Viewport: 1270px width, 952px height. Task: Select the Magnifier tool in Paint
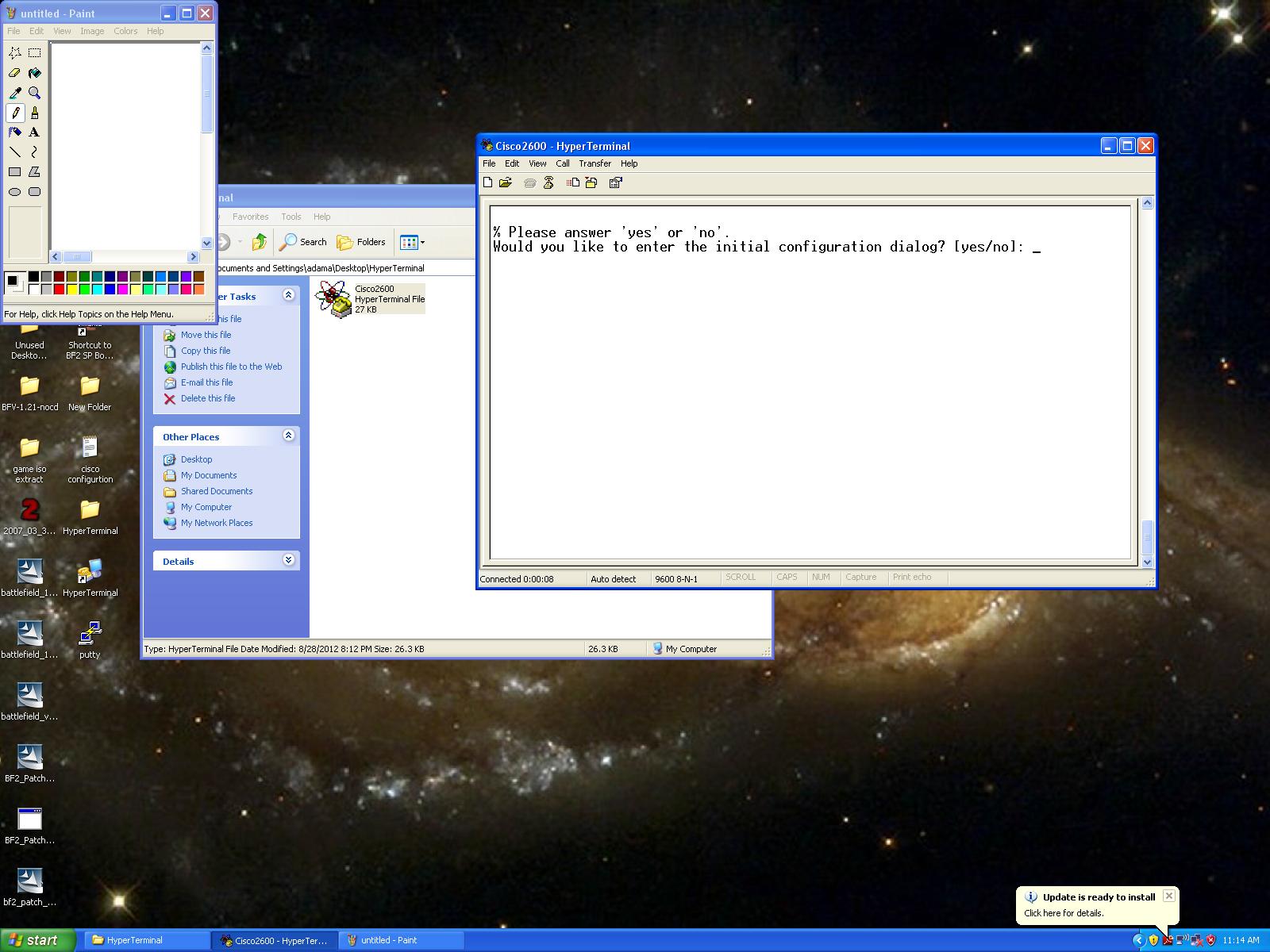[35, 93]
